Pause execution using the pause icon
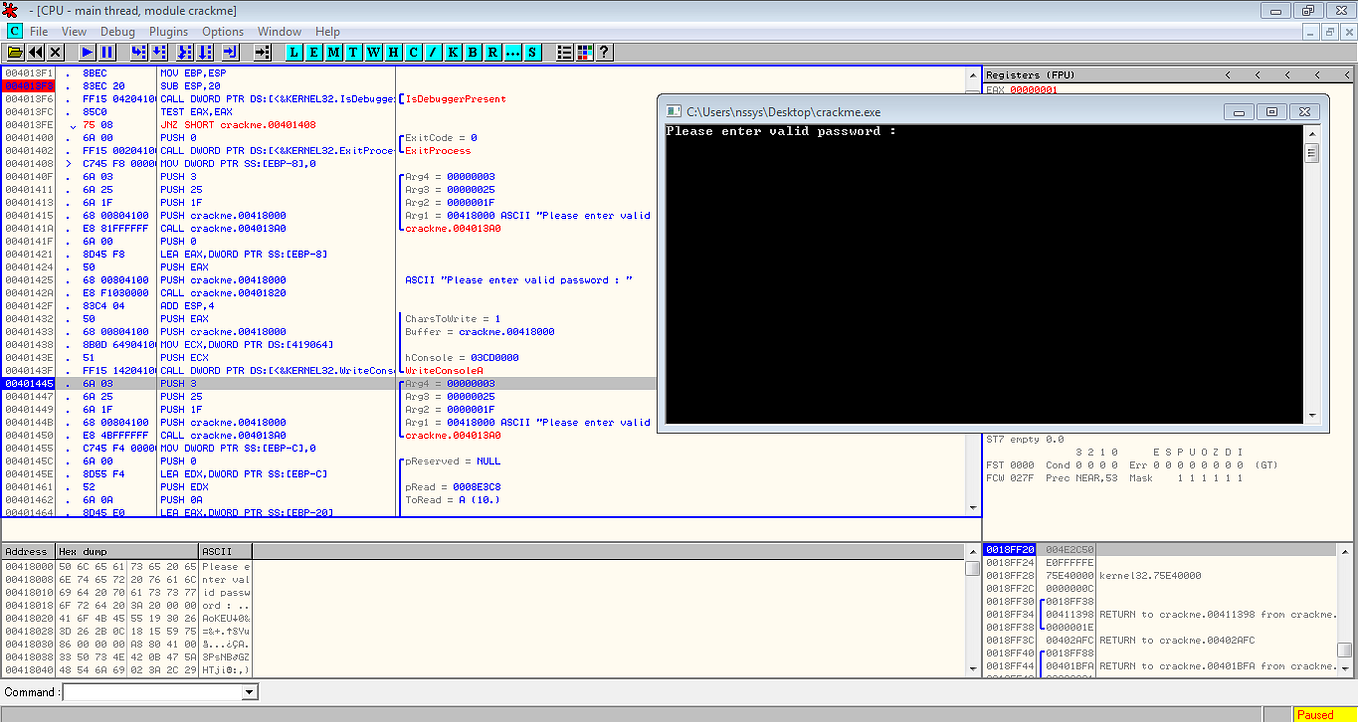Viewport: 1358px width, 722px height. pyautogui.click(x=108, y=52)
